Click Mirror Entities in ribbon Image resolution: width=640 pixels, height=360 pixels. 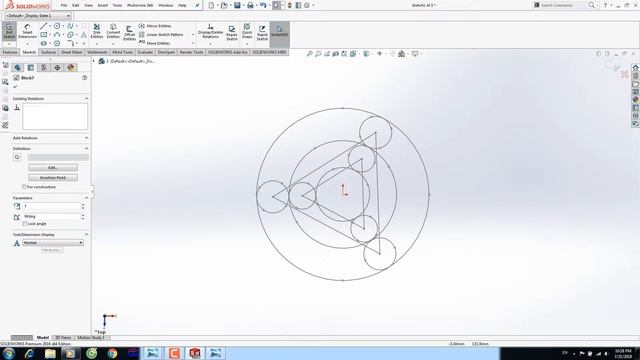(x=155, y=26)
